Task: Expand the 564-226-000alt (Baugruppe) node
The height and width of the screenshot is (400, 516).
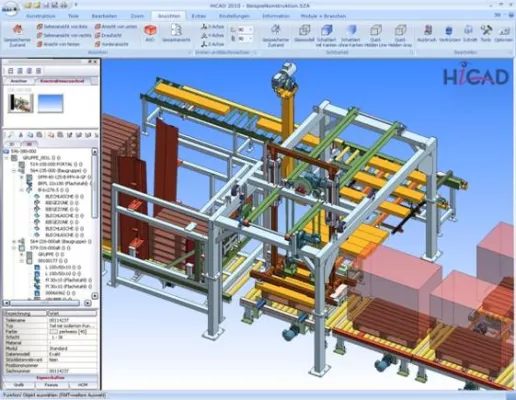Action: [x=14, y=241]
